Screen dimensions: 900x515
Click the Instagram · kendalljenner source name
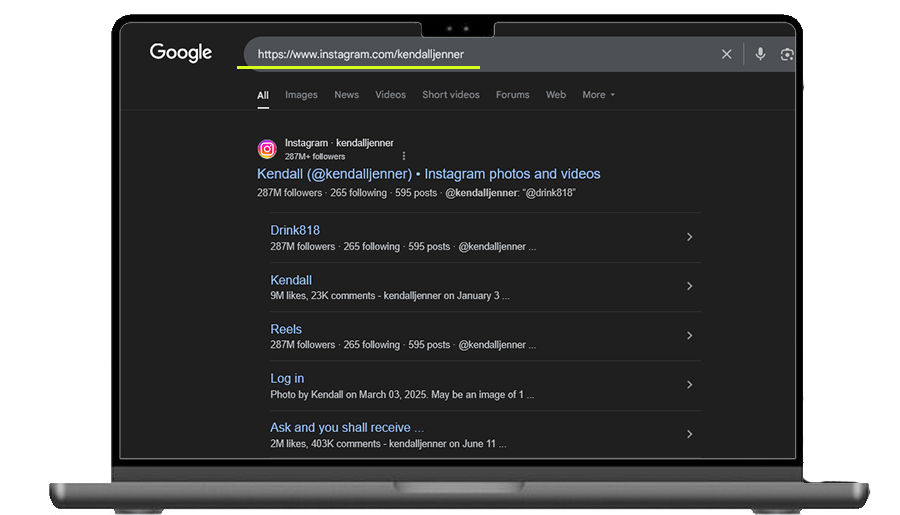coord(339,143)
